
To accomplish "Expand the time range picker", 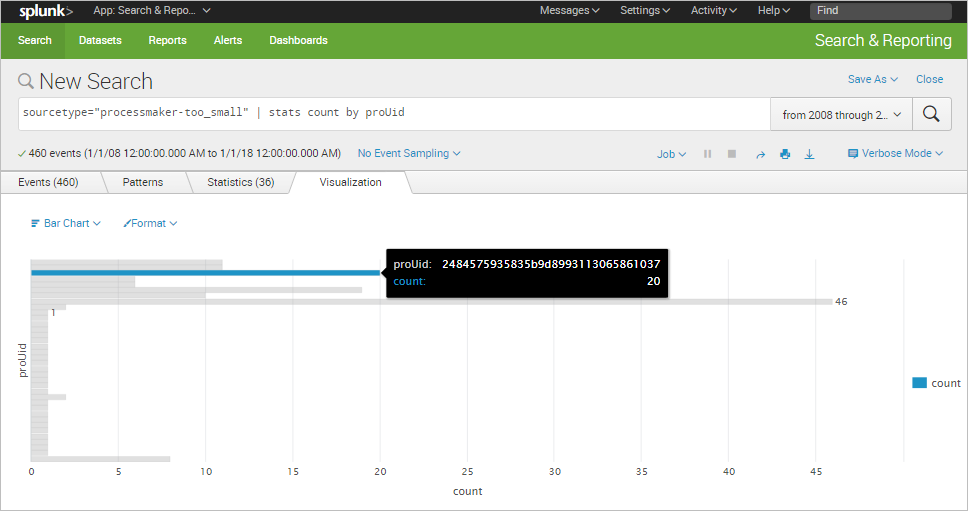I will point(841,115).
